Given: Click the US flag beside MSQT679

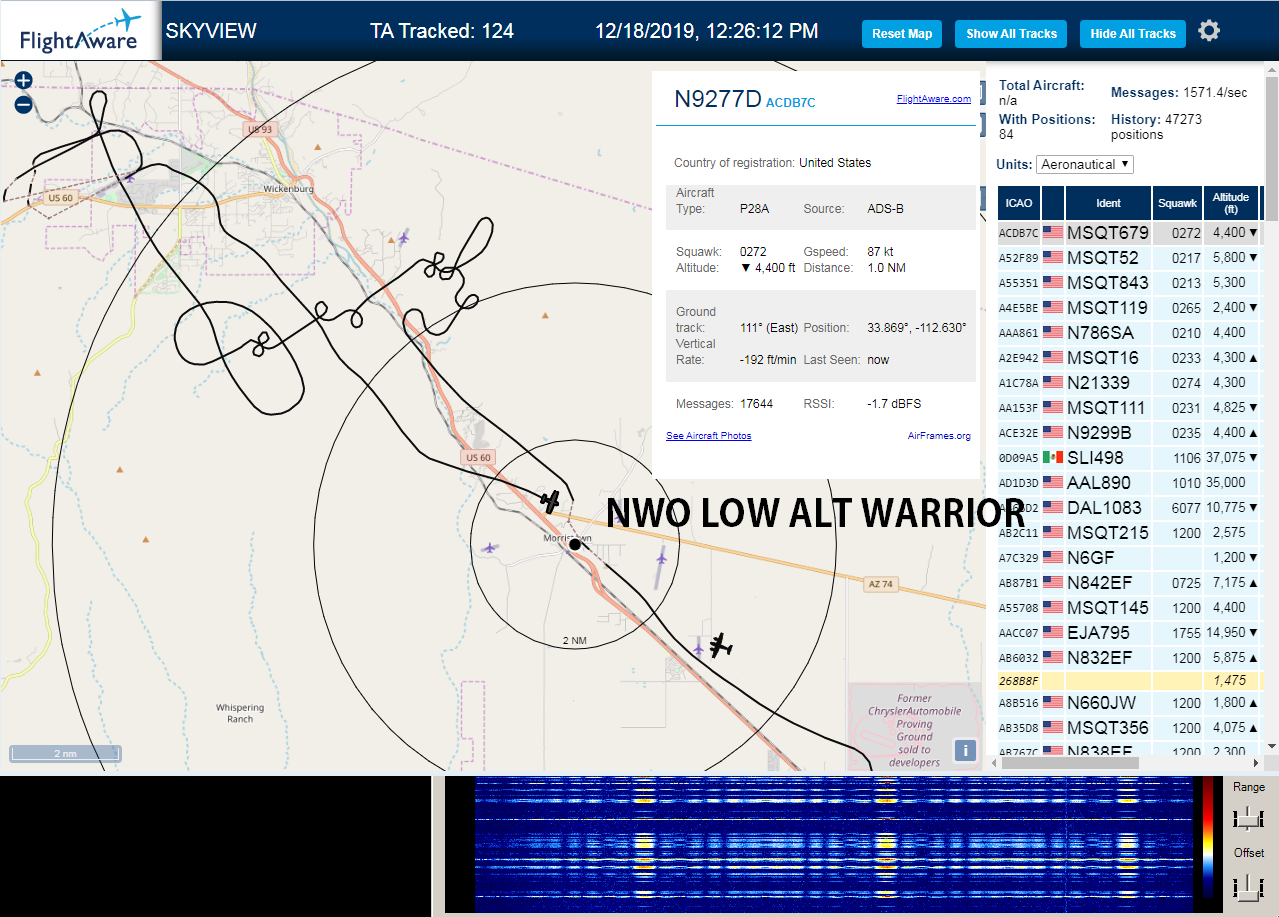Looking at the screenshot, I should tap(1053, 232).
